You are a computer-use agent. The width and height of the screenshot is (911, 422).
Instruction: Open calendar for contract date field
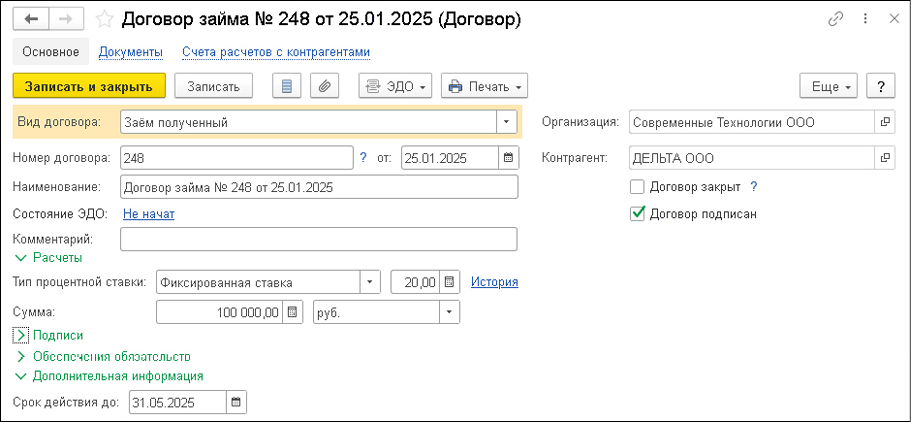point(509,157)
